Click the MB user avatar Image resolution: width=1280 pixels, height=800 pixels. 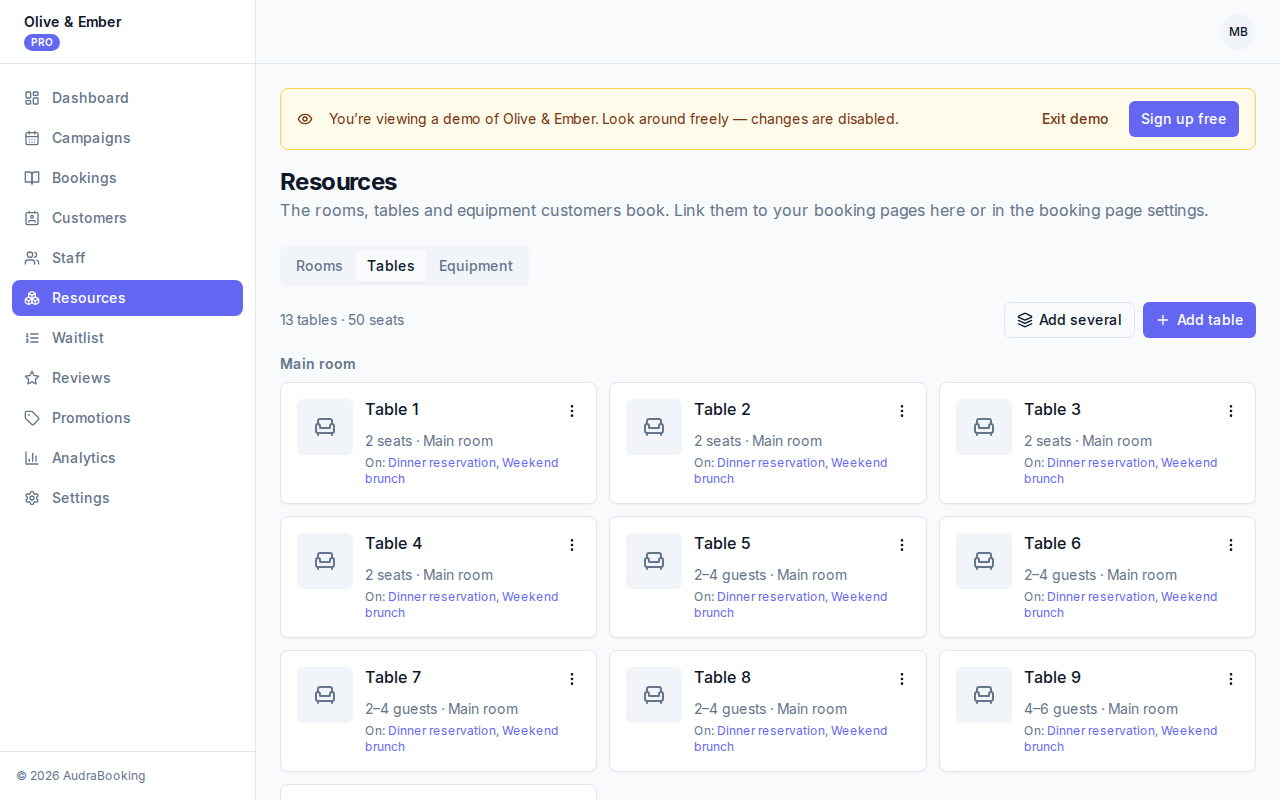pyautogui.click(x=1238, y=32)
